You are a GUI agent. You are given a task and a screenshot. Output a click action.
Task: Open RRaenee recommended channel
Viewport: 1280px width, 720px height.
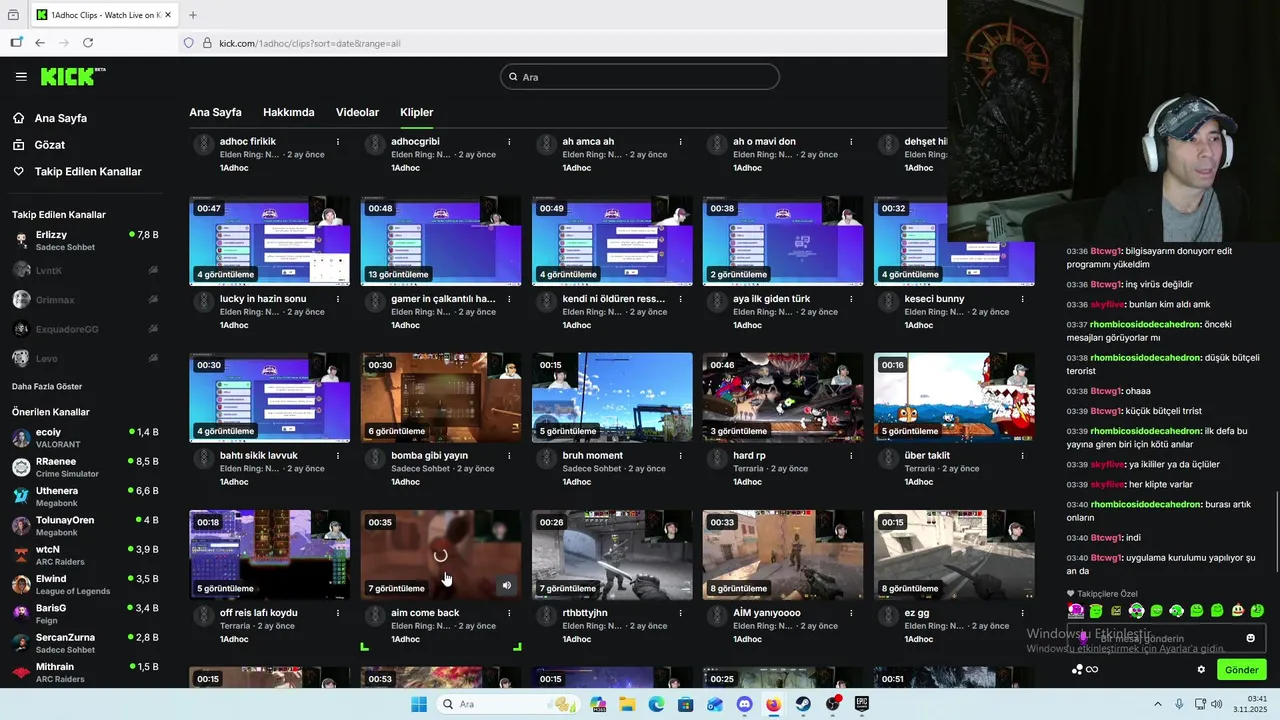click(x=85, y=467)
